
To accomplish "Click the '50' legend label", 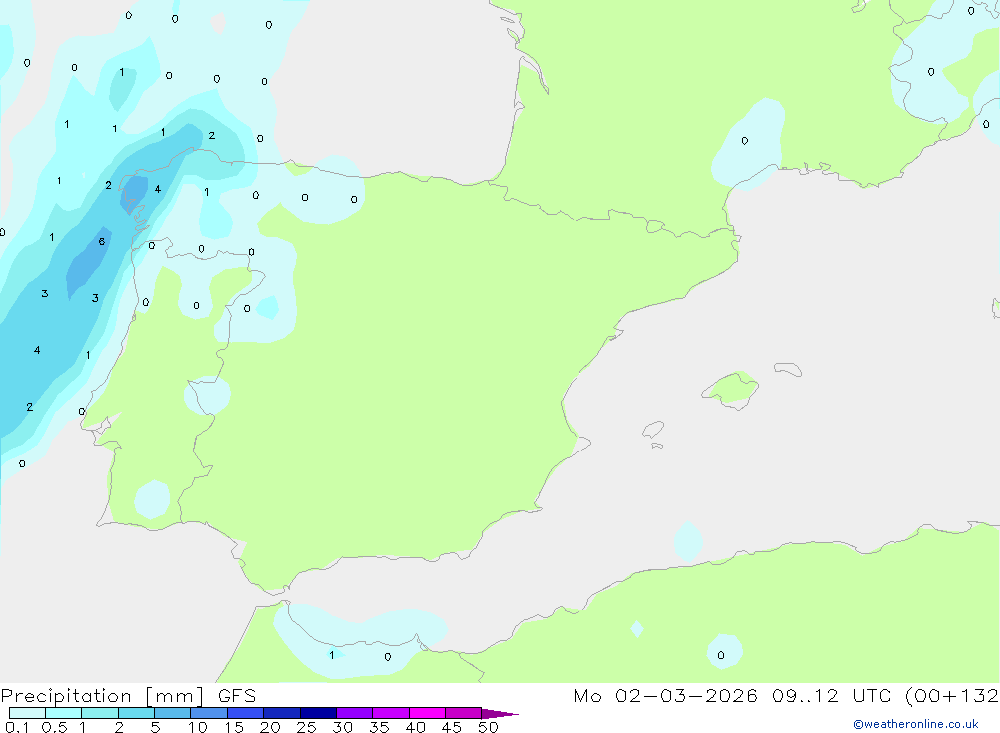I will tap(488, 727).
